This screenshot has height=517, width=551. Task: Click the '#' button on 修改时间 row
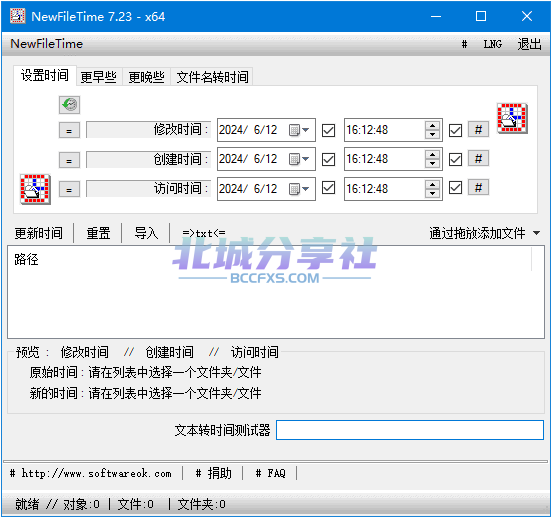(x=478, y=130)
